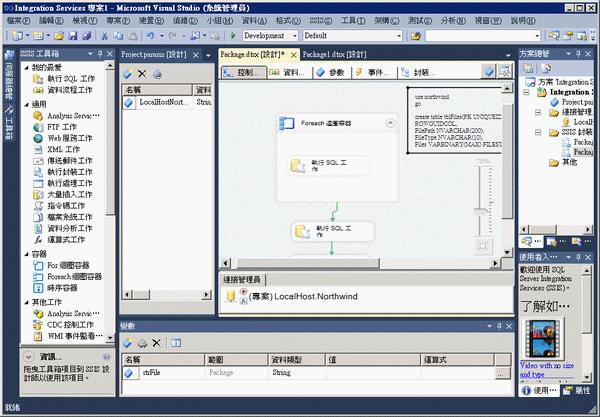Click the Open File toolbar icon
The image size is (600, 417).
[x=59, y=36]
